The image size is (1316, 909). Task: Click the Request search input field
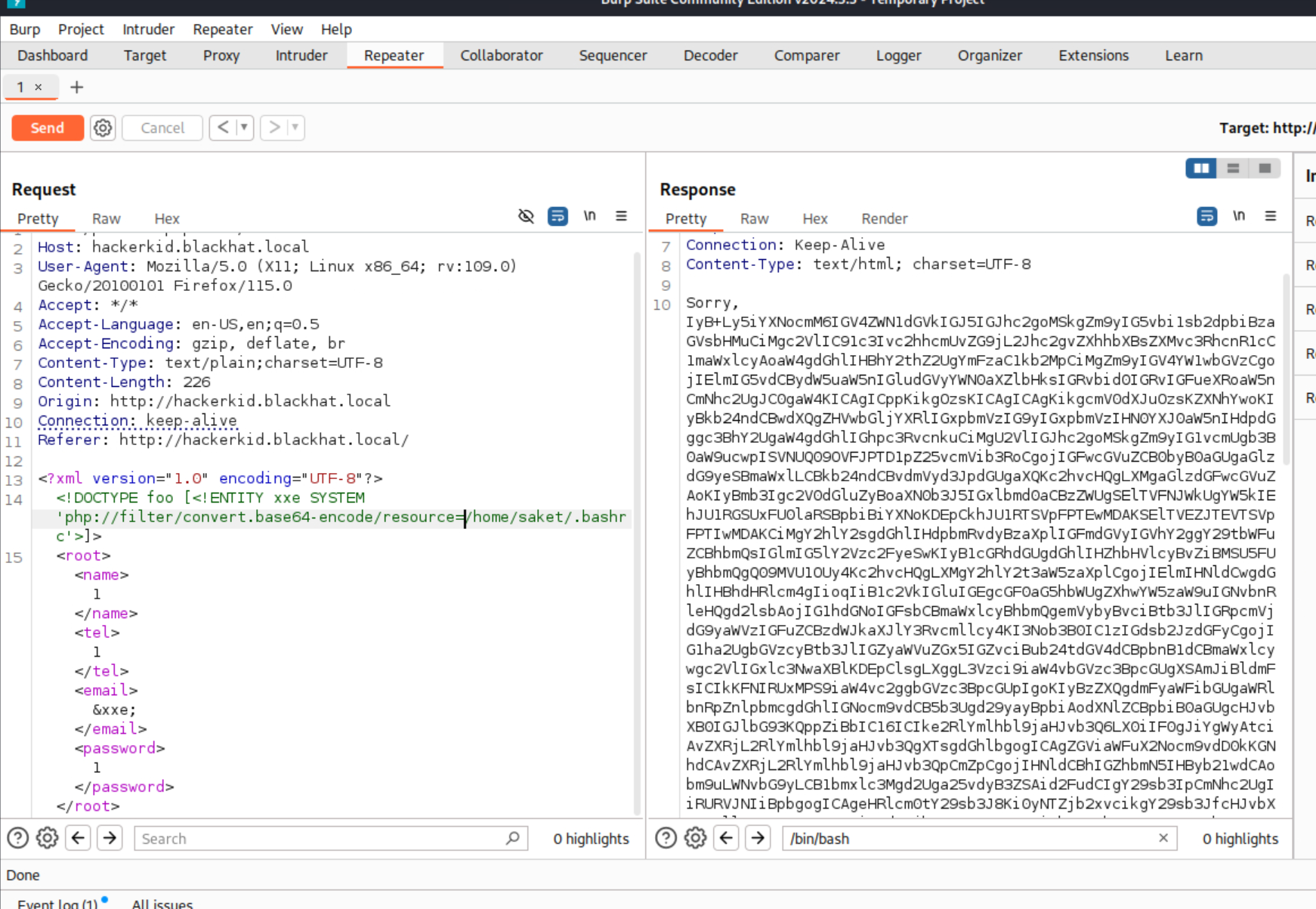click(x=331, y=838)
